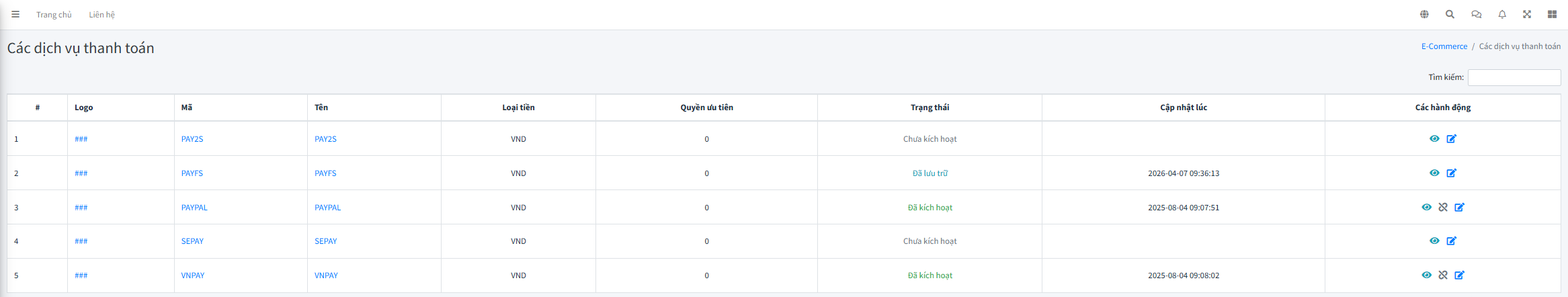1568x297 pixels.
Task: Open the SEPAY code link
Action: [192, 241]
